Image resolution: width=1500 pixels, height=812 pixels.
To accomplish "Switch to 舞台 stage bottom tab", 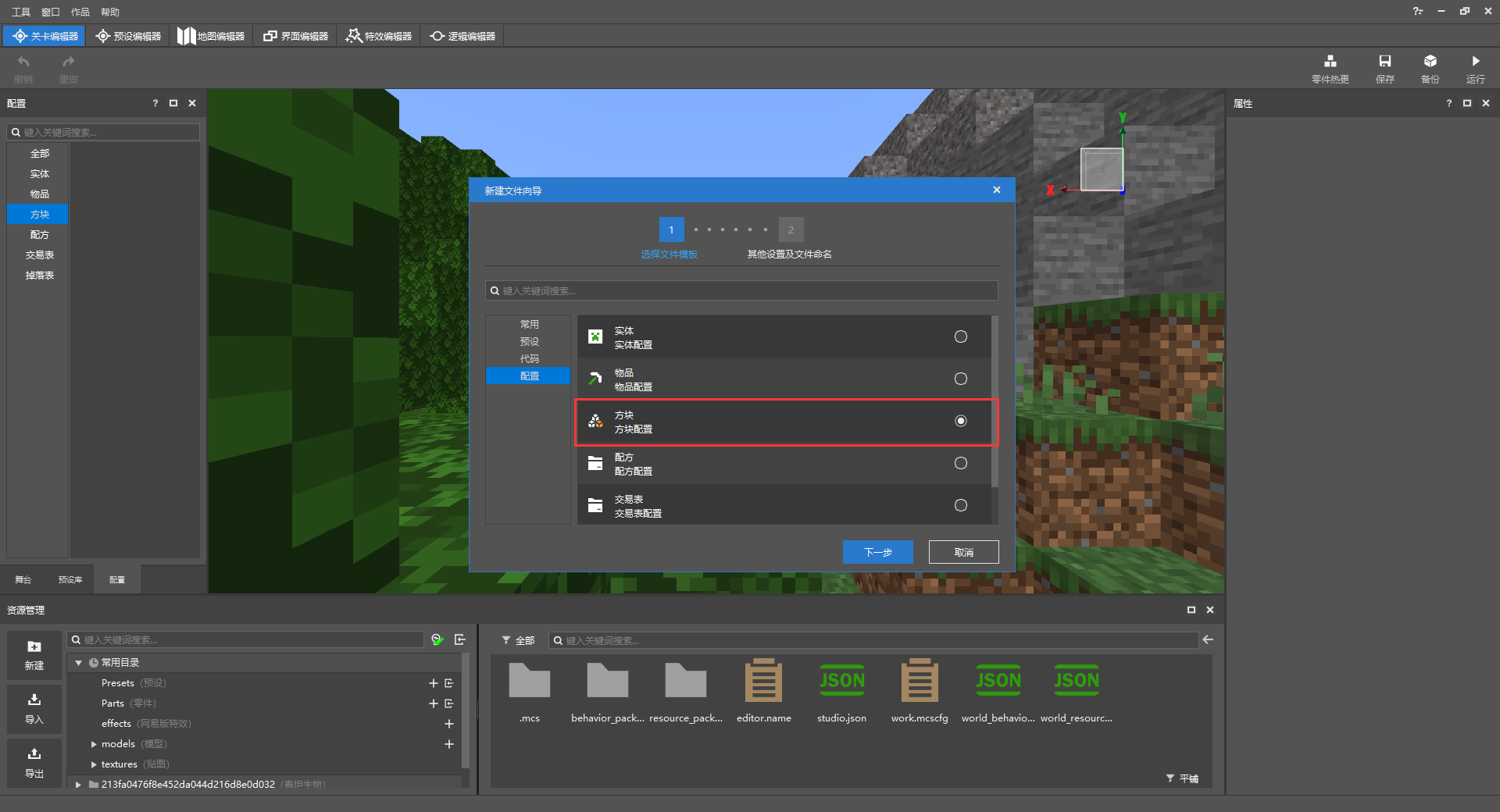I will [x=23, y=579].
